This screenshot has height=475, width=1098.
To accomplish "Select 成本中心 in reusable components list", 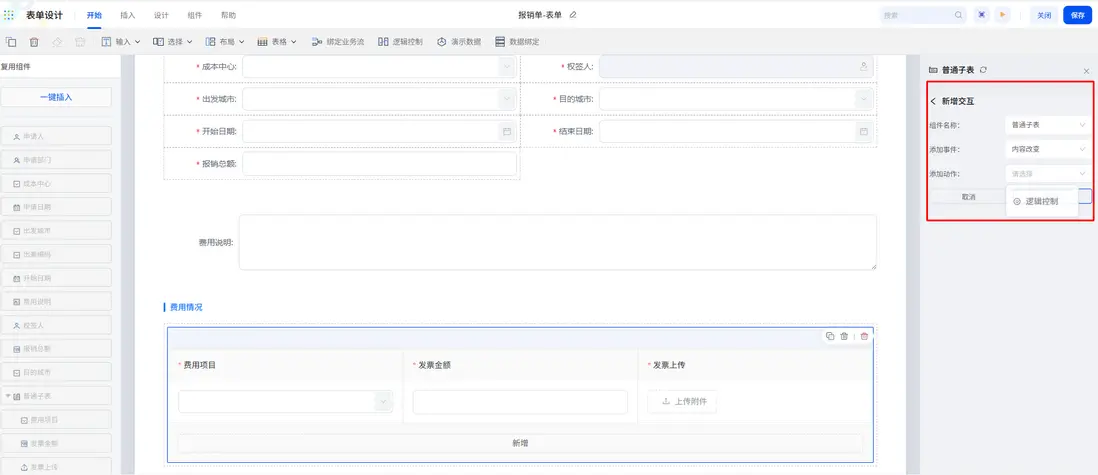I will 56,184.
